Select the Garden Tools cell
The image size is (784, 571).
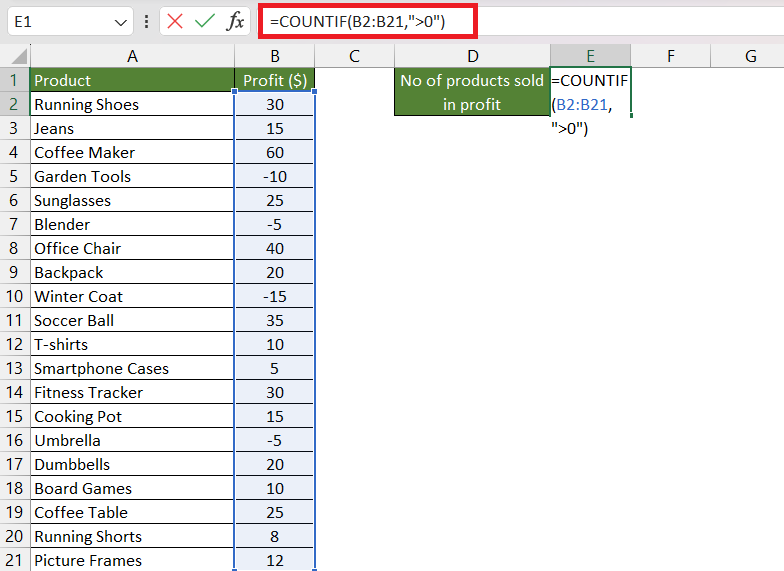(132, 176)
